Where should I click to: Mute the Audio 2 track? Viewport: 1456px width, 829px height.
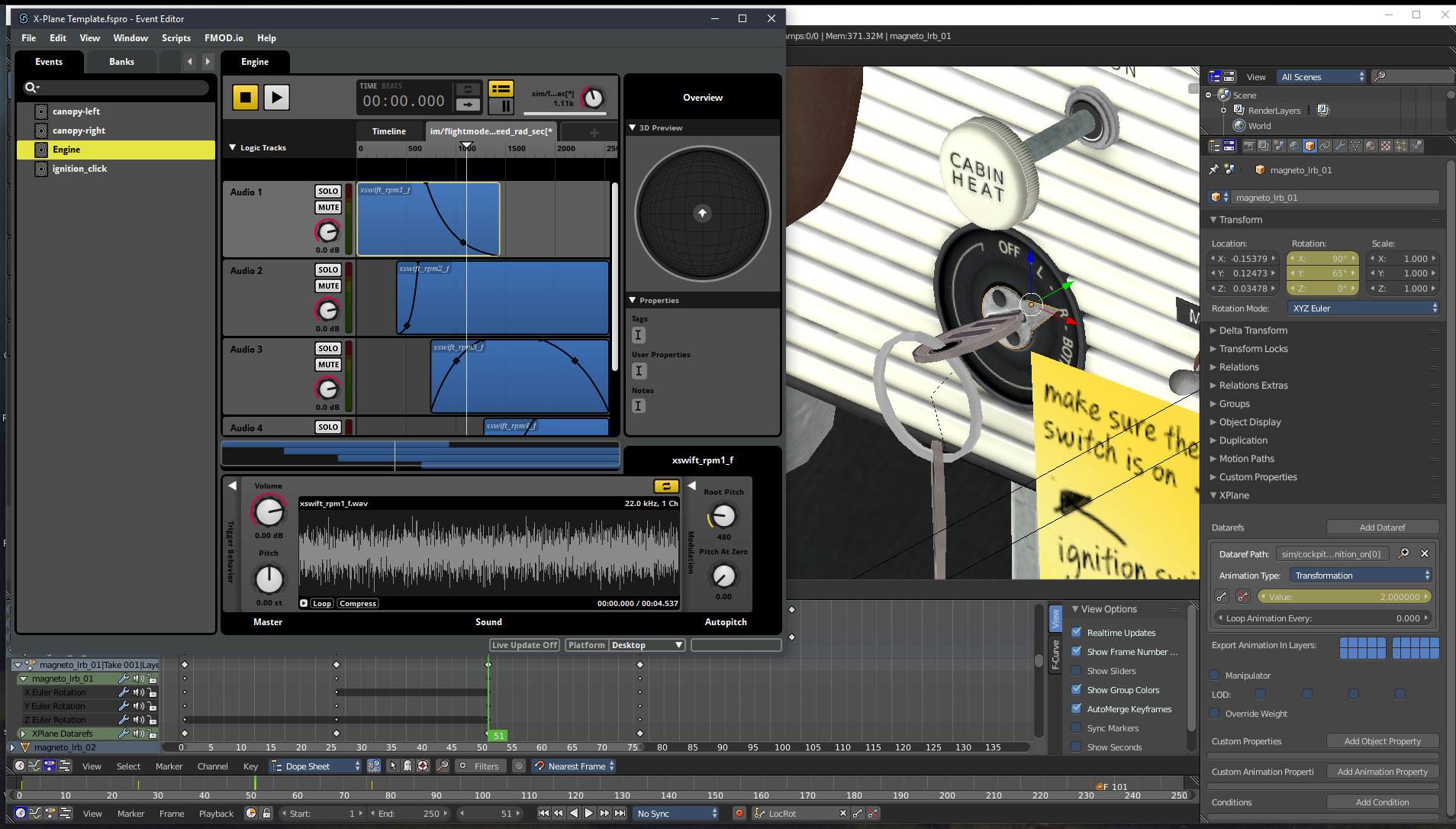click(328, 286)
